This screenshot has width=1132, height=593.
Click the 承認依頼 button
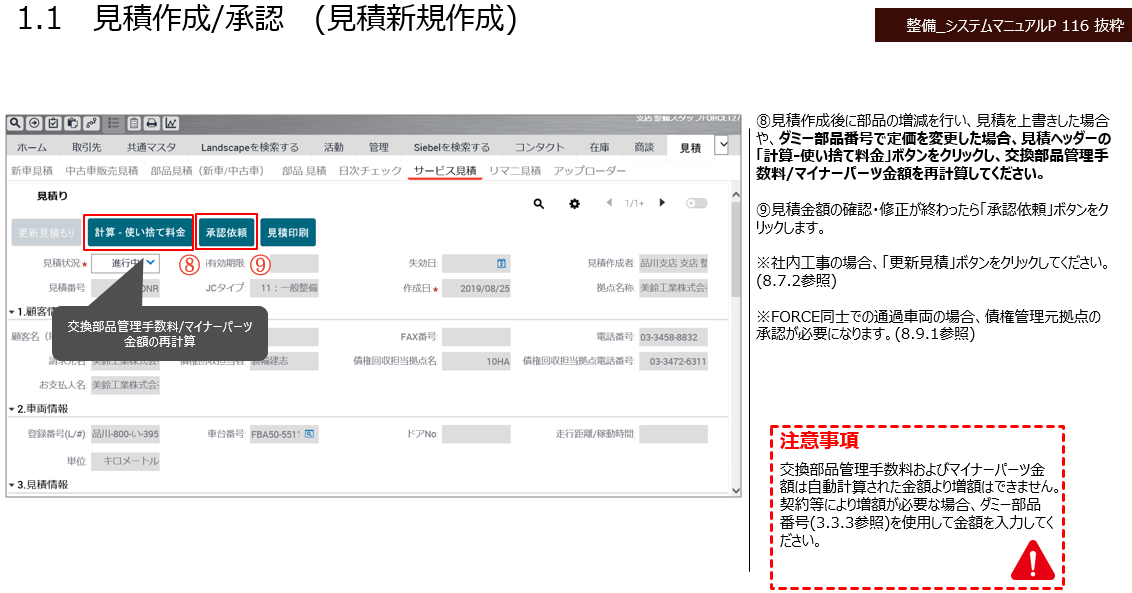(x=227, y=232)
